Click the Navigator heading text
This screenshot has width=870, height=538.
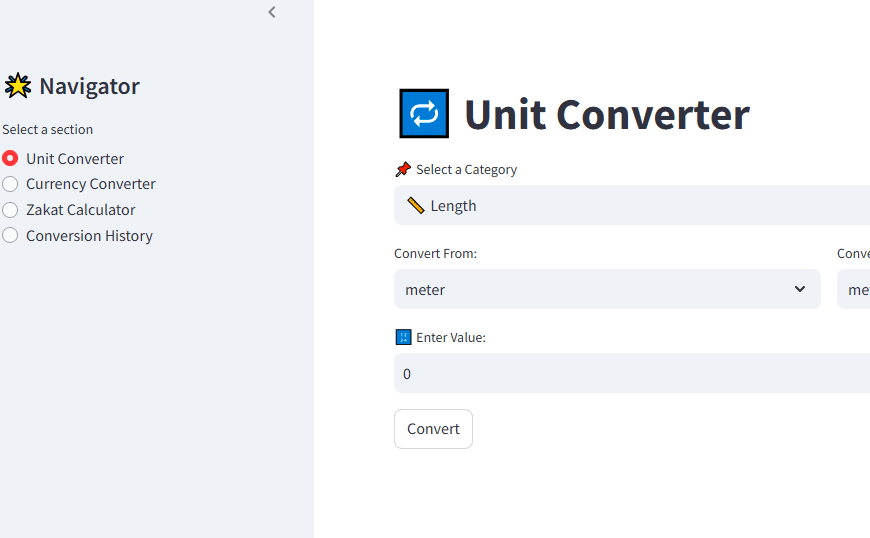(89, 87)
